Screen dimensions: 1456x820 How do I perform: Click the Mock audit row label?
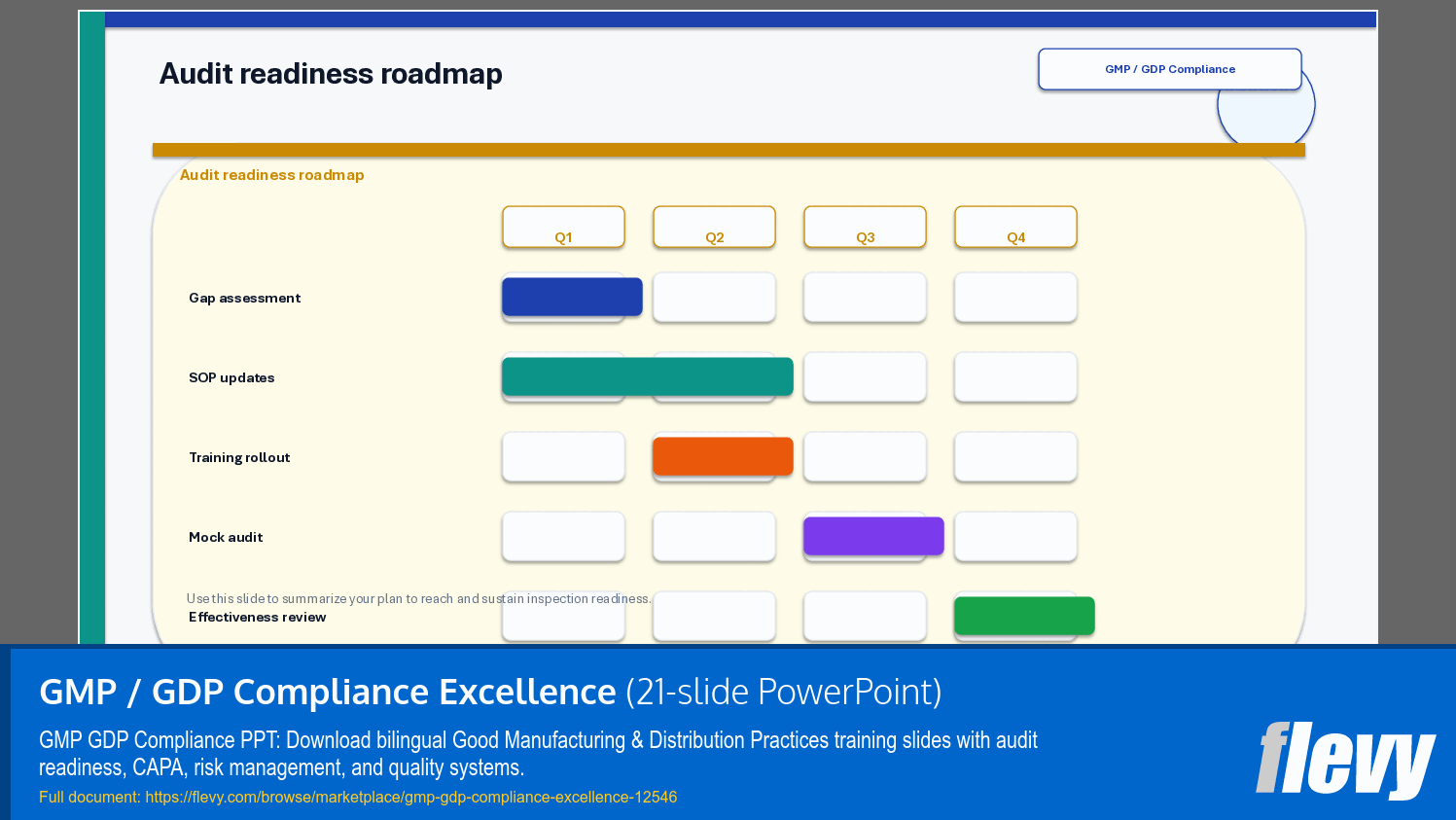click(x=226, y=537)
